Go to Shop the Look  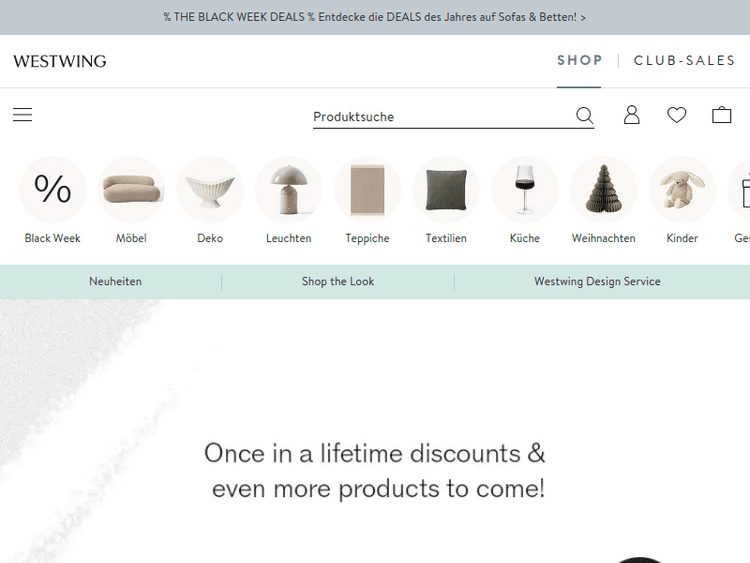pos(338,281)
